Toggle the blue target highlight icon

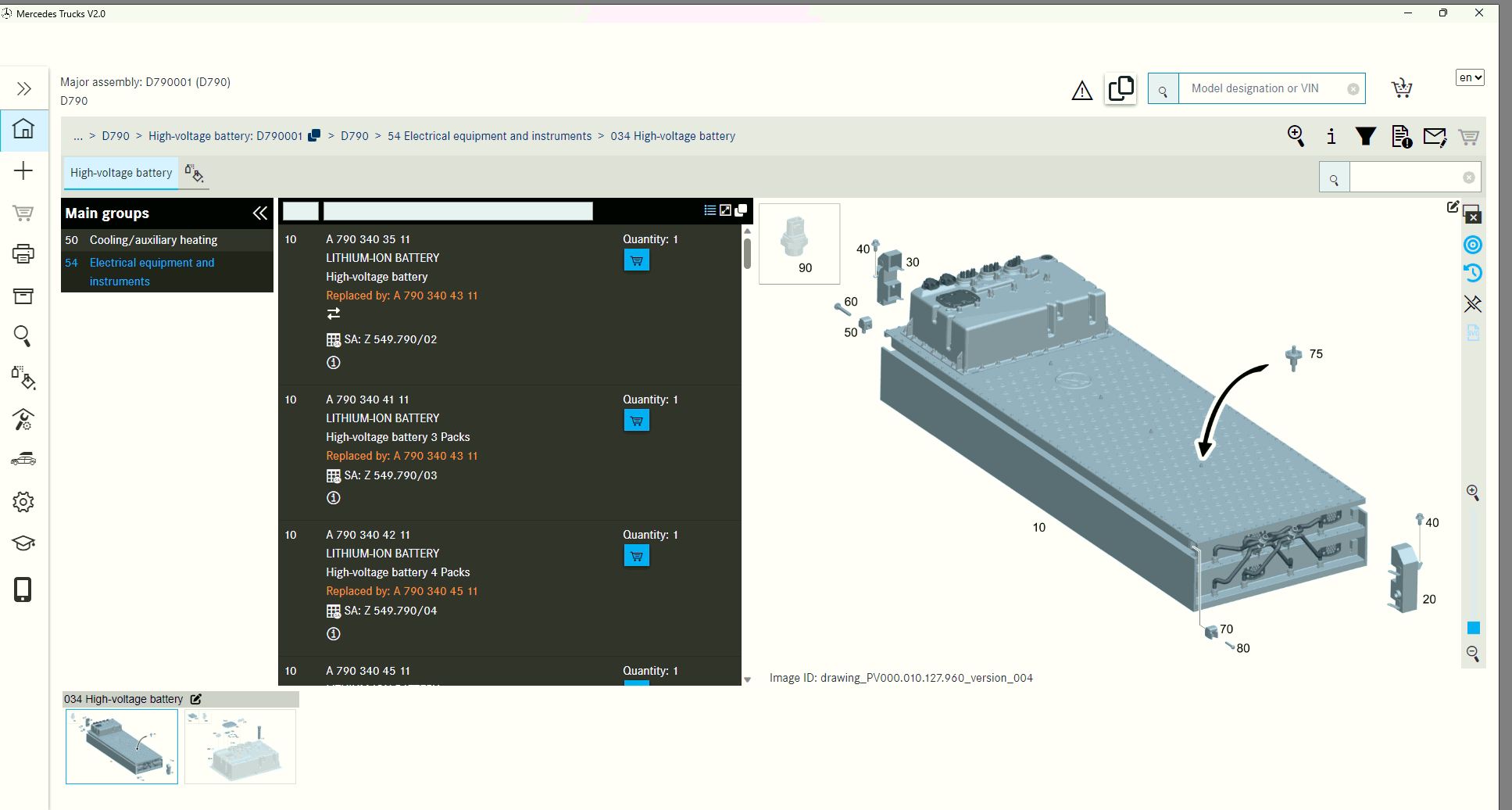(1472, 246)
